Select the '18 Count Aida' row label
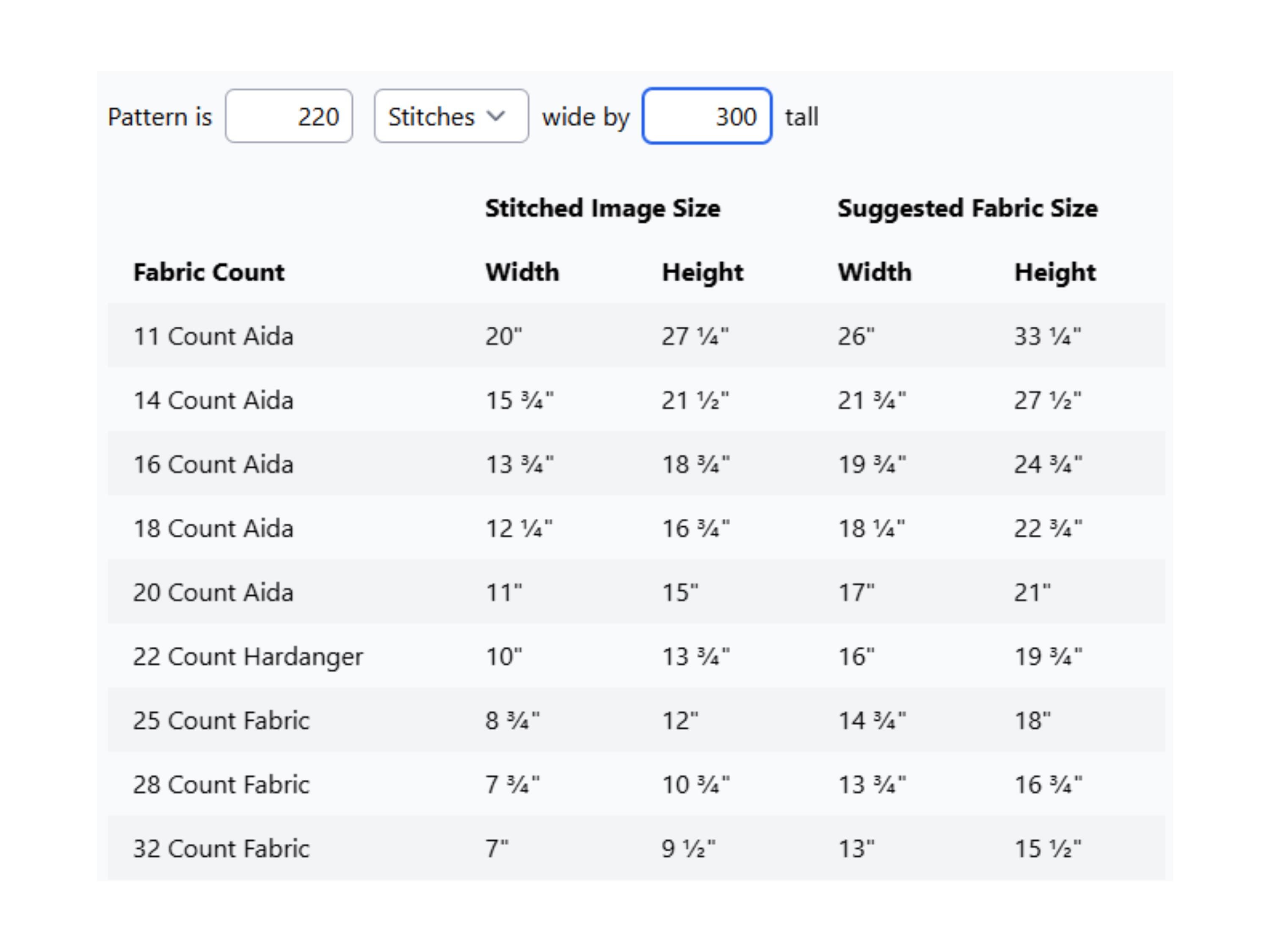The width and height of the screenshot is (1270, 952). coord(213,528)
